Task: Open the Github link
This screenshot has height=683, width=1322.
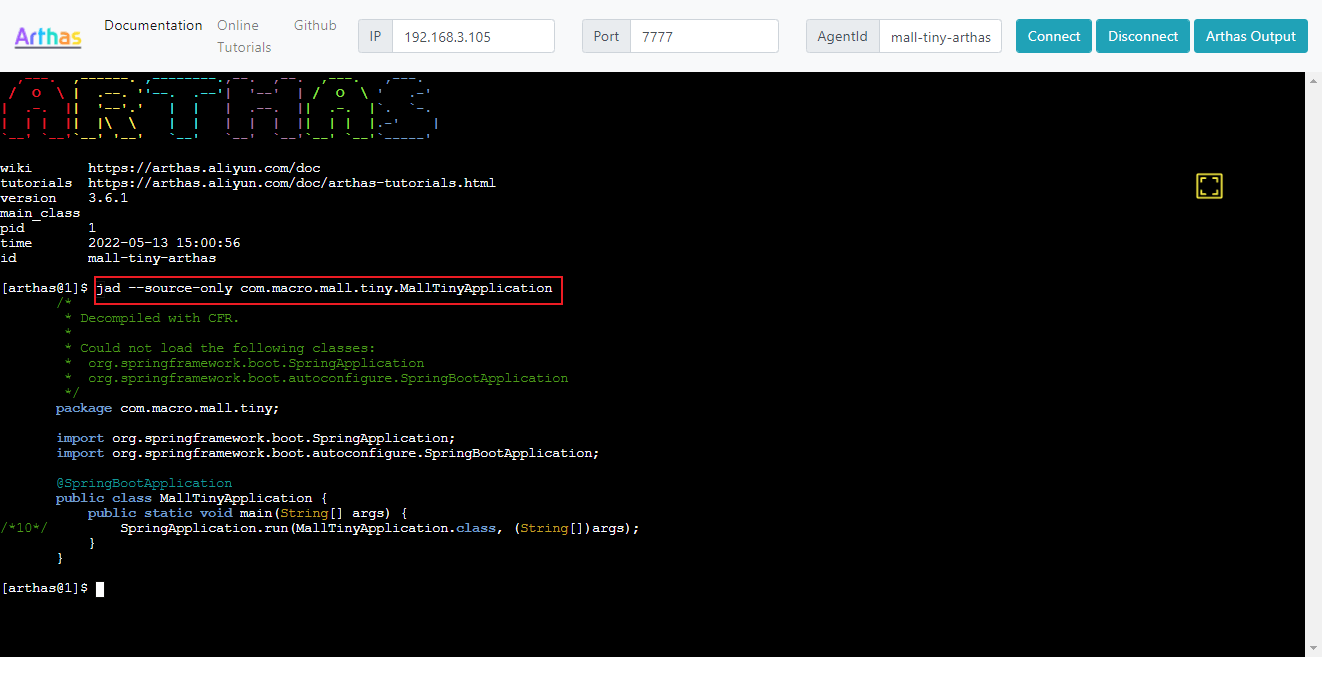Action: (x=315, y=25)
